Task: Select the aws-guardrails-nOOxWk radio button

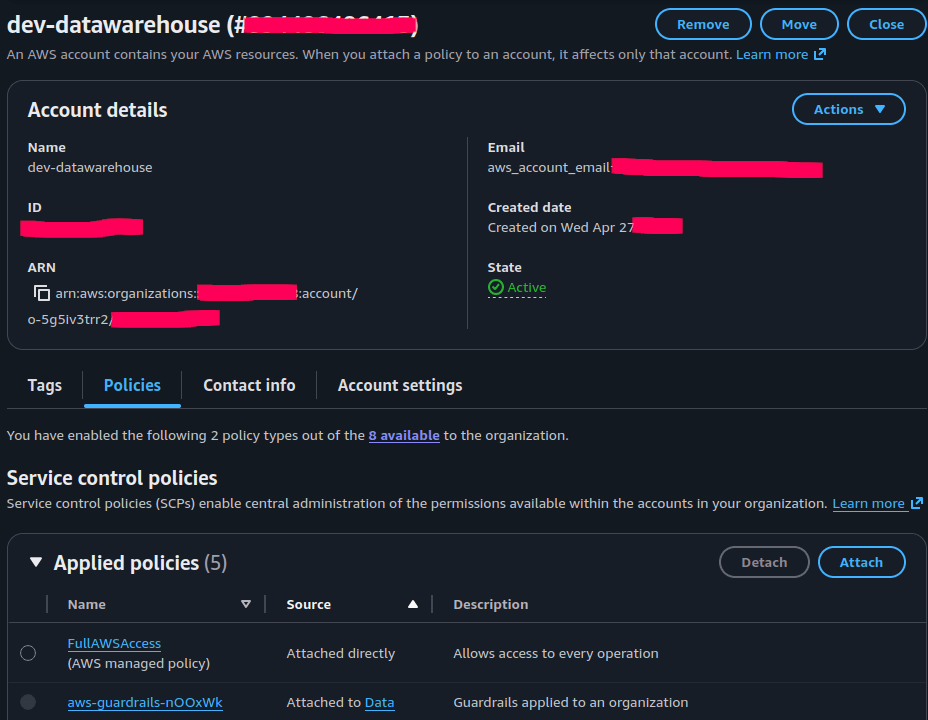Action: click(28, 702)
